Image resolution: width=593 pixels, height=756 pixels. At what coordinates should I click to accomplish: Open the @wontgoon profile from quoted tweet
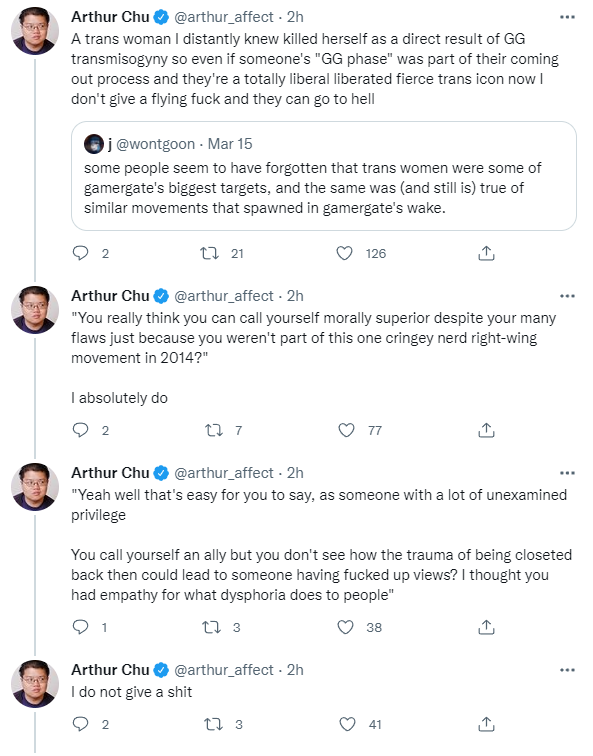tap(155, 144)
